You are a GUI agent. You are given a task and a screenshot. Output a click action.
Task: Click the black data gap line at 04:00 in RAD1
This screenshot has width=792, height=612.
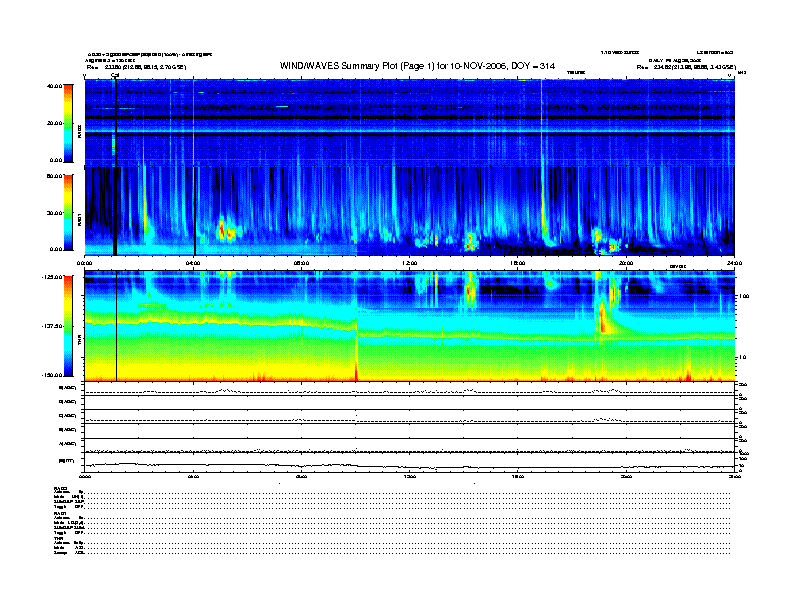[195, 211]
